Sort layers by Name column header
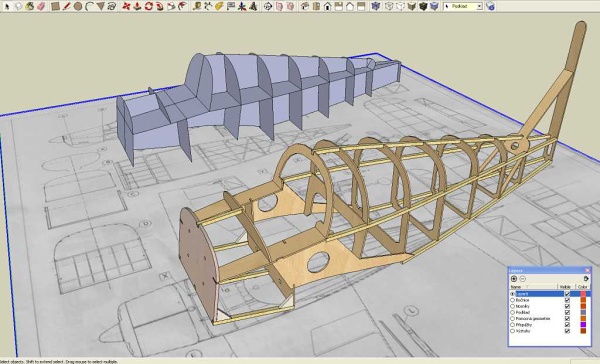 tap(533, 287)
